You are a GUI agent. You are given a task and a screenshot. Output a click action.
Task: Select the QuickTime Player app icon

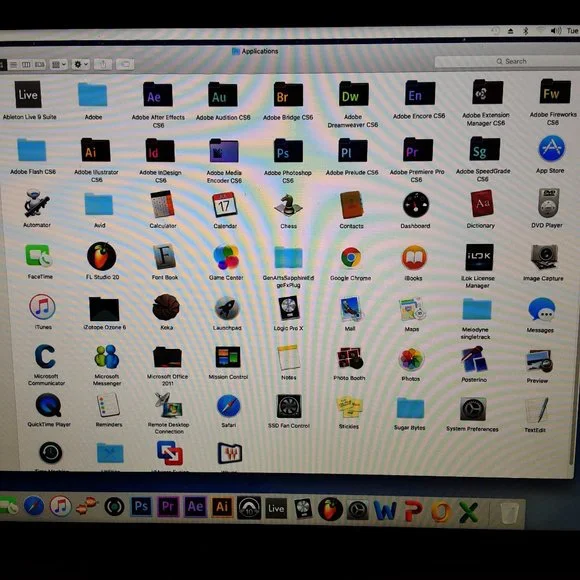point(48,406)
